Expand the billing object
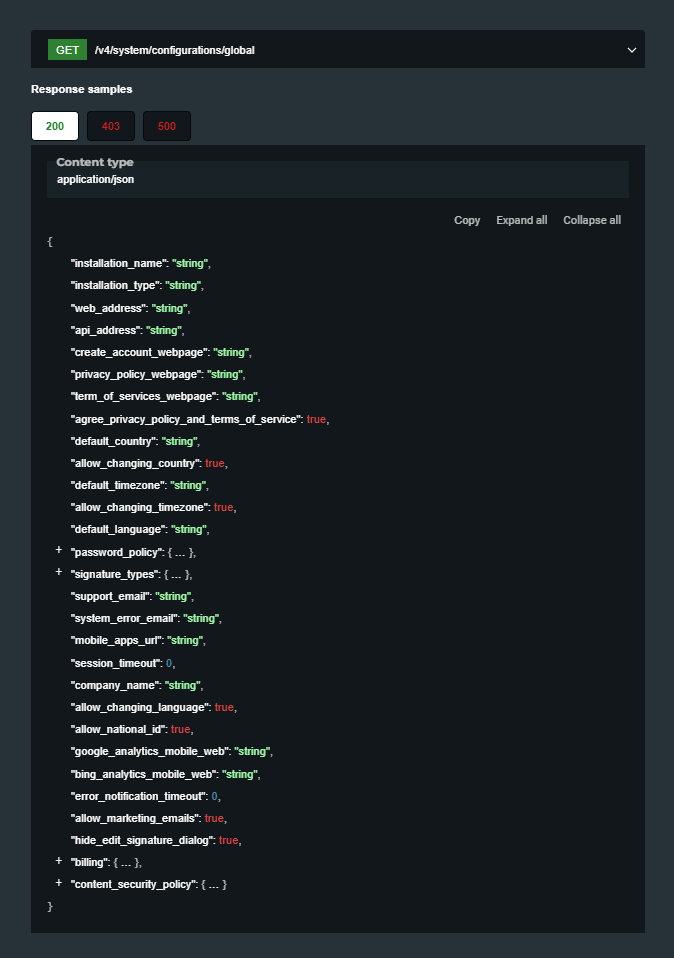Viewport: 674px width, 958px height. [x=59, y=862]
